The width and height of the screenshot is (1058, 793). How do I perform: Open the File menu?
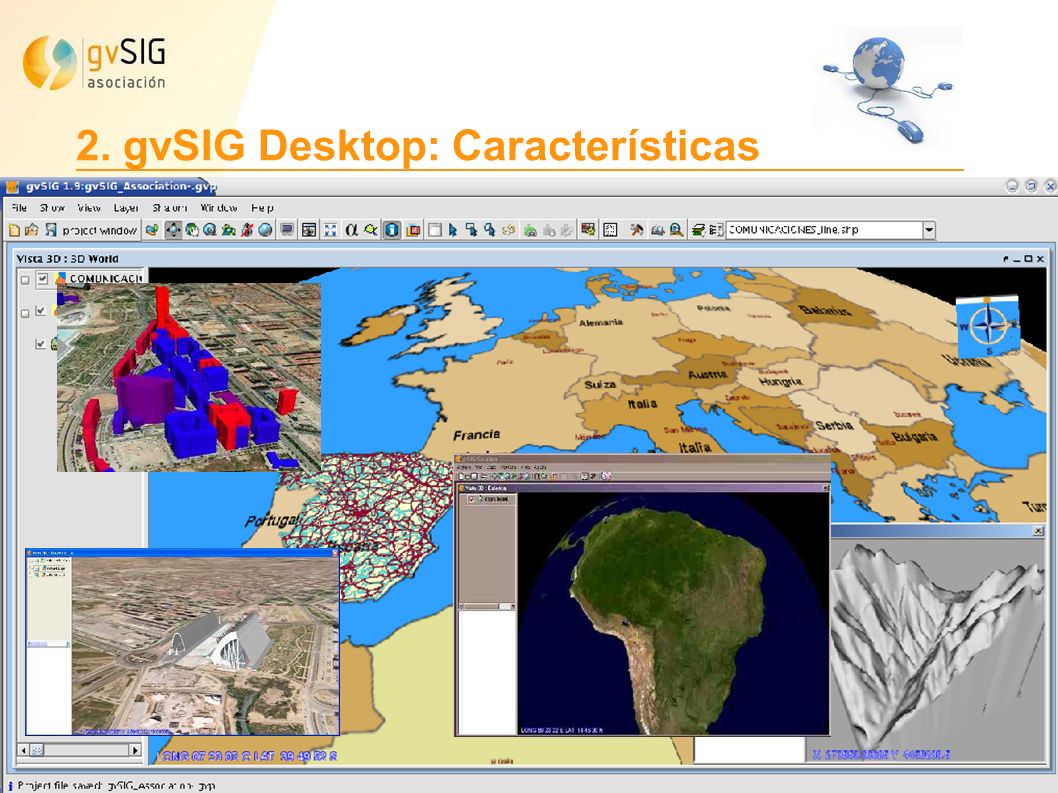19,208
